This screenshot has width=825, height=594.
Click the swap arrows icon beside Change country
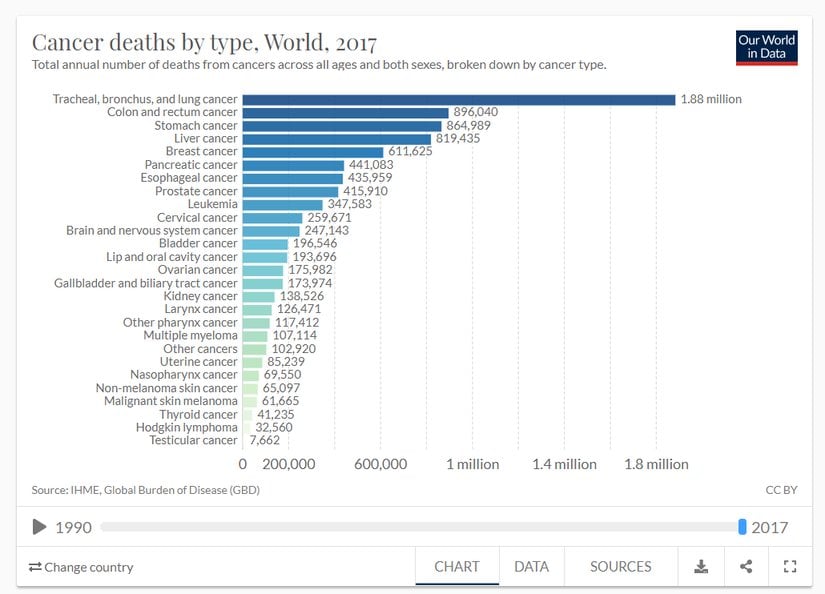click(x=35, y=567)
